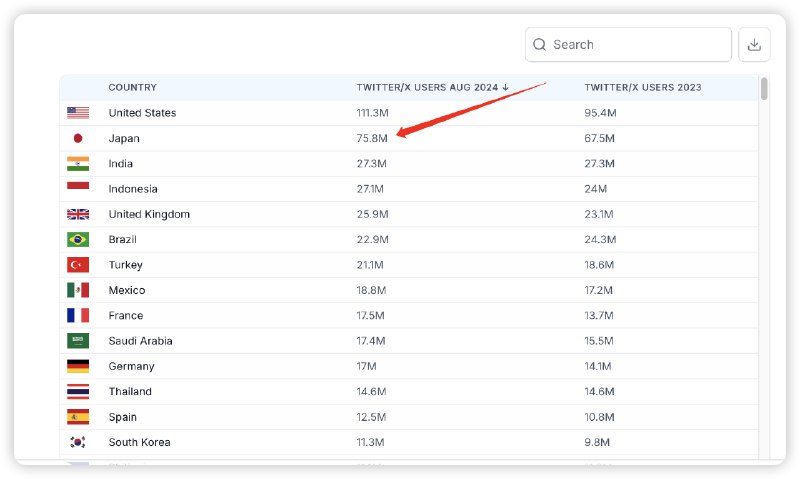Sort by Twitter/X Users 2023 column
The width and height of the screenshot is (800, 479).
pyautogui.click(x=642, y=88)
